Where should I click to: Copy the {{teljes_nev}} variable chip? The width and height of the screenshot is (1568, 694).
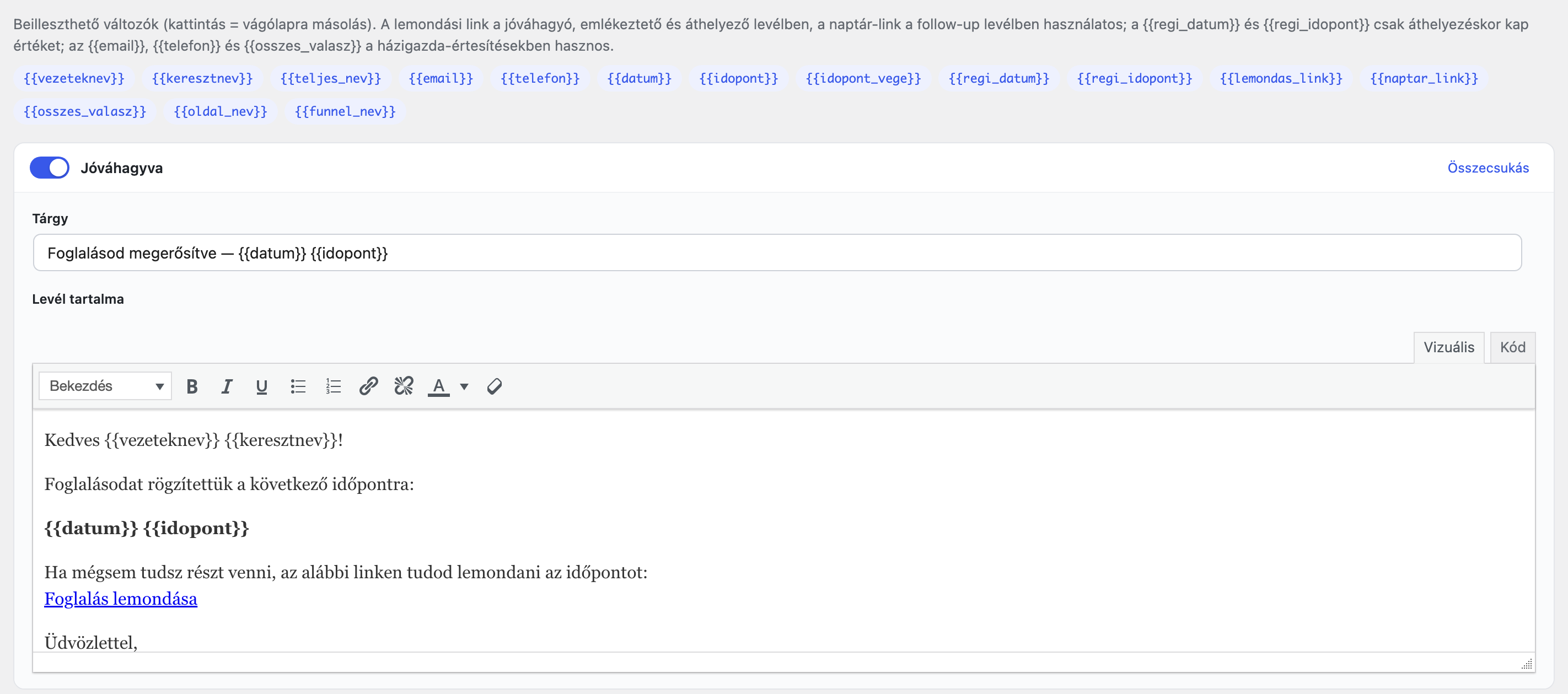tap(330, 78)
